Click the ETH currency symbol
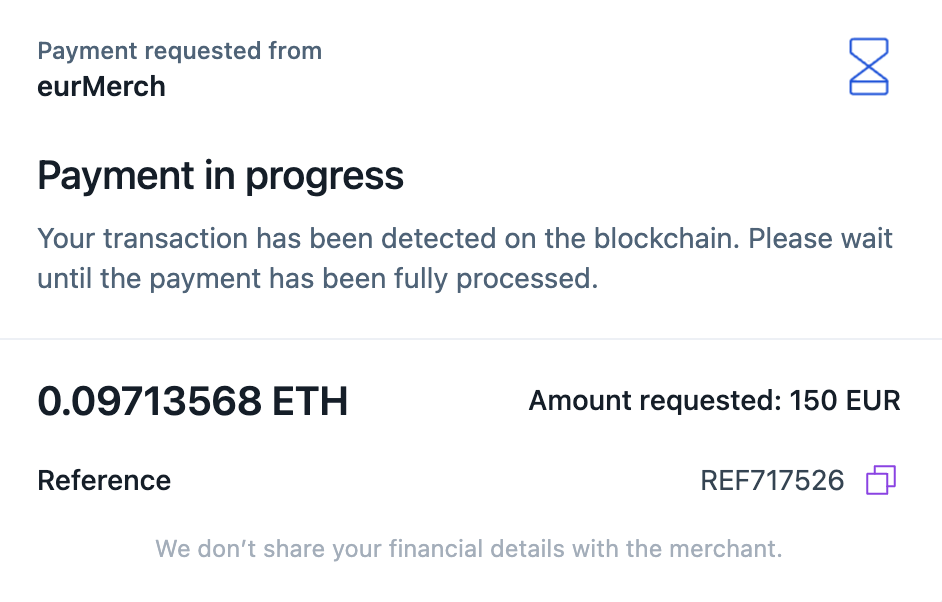Viewport: 942px width, 602px height. [310, 401]
